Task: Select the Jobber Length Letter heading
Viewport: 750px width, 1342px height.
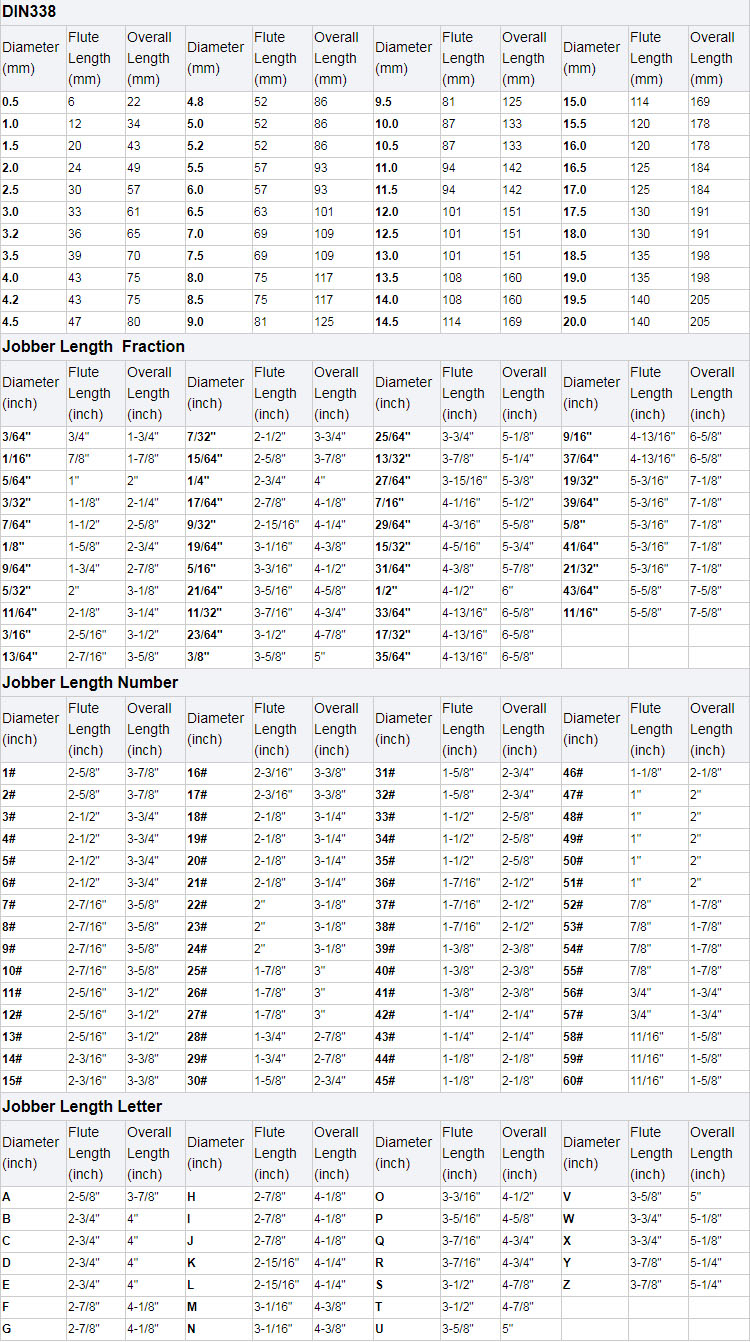Action: pos(82,1106)
